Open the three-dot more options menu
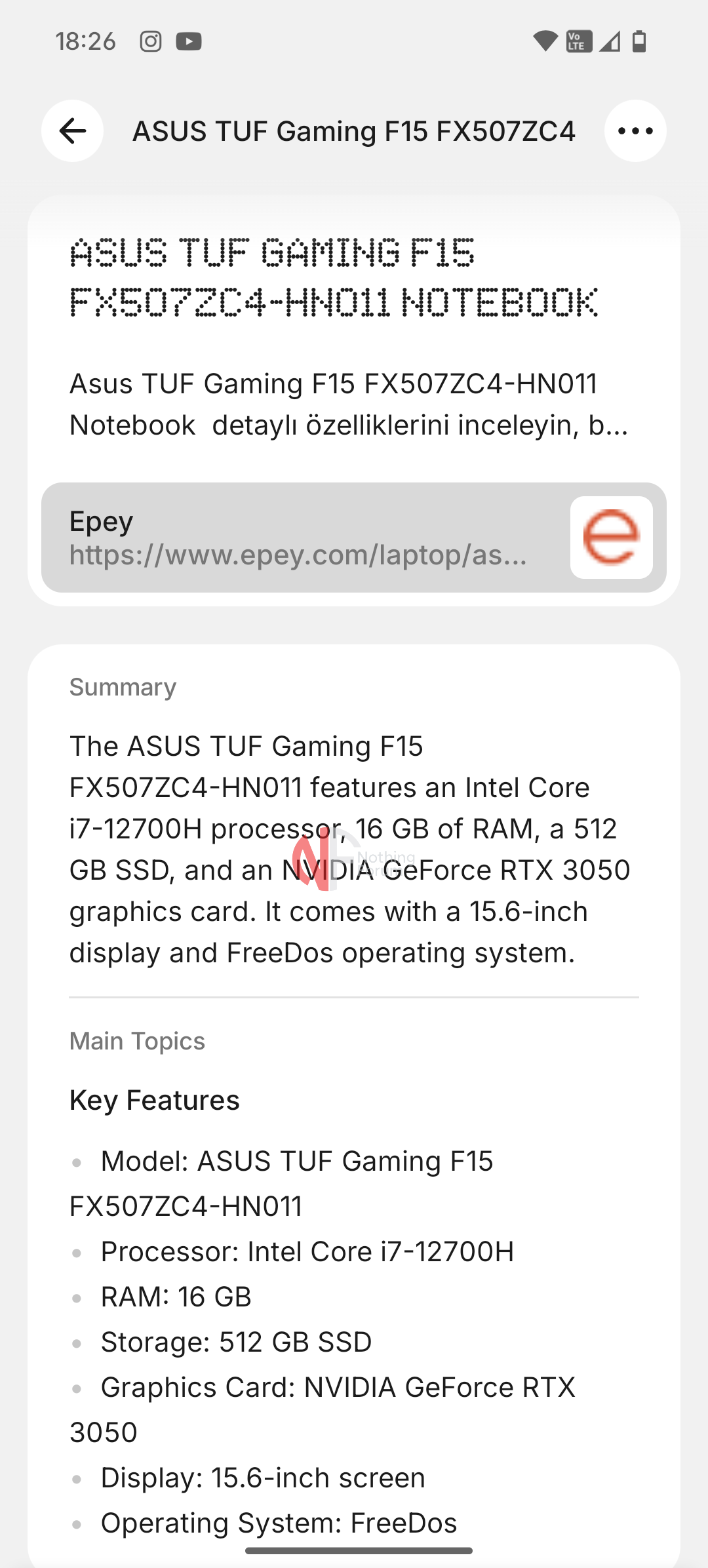 coord(635,131)
